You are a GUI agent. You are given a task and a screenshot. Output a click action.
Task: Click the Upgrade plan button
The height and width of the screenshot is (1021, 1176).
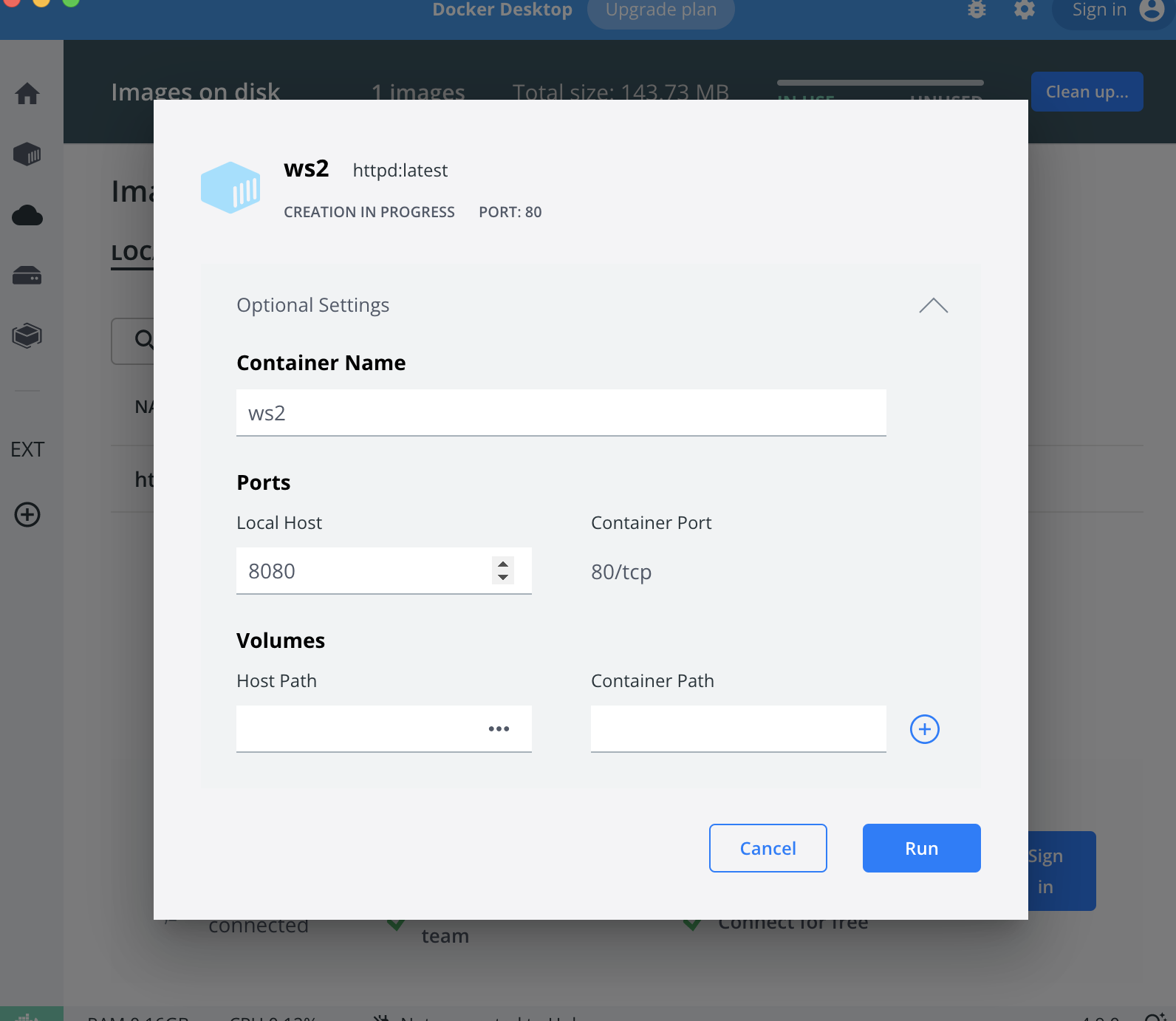[x=661, y=10]
